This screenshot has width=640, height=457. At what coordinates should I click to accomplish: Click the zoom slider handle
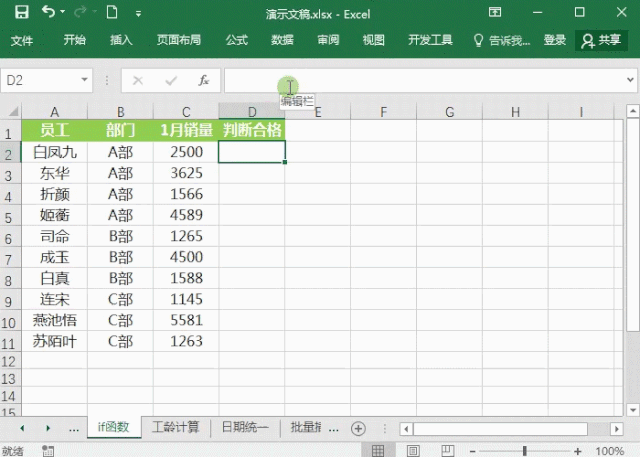tap(524, 451)
